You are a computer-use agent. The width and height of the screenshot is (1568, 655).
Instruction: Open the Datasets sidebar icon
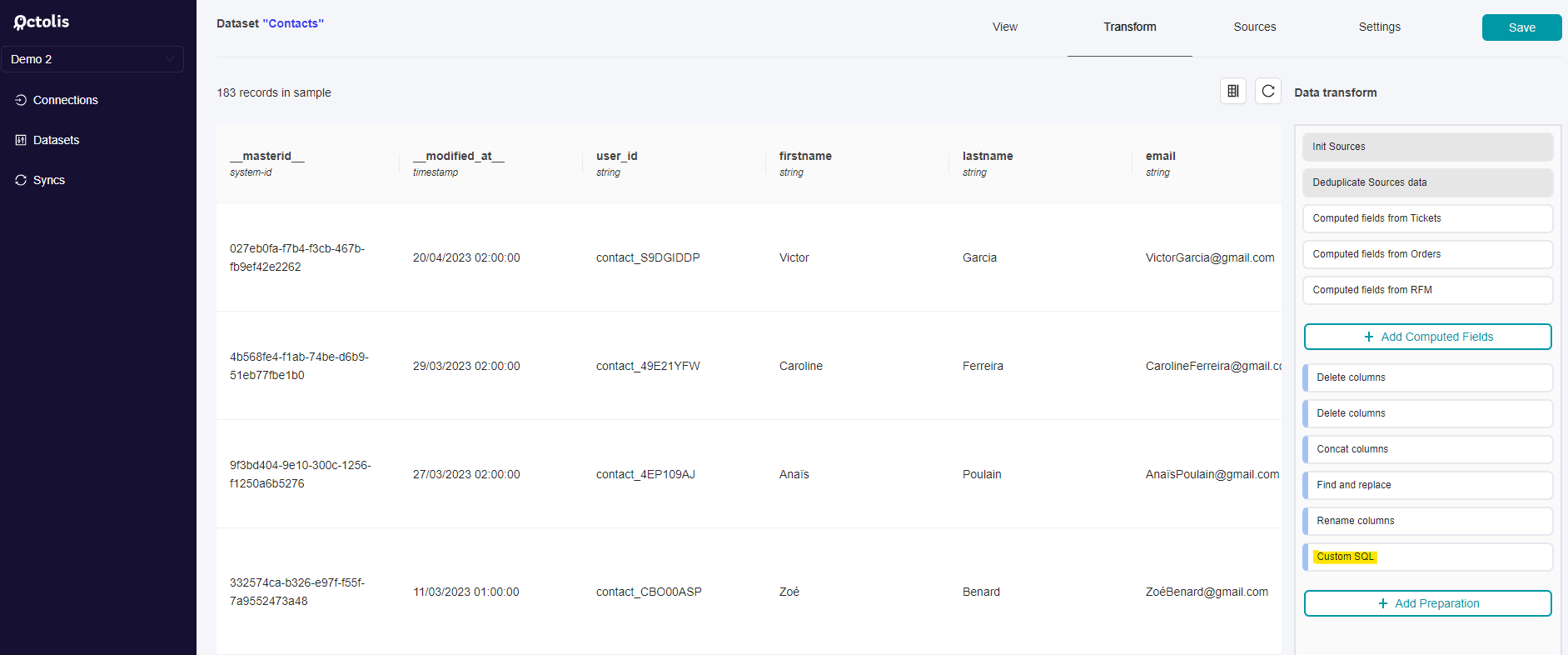[21, 140]
